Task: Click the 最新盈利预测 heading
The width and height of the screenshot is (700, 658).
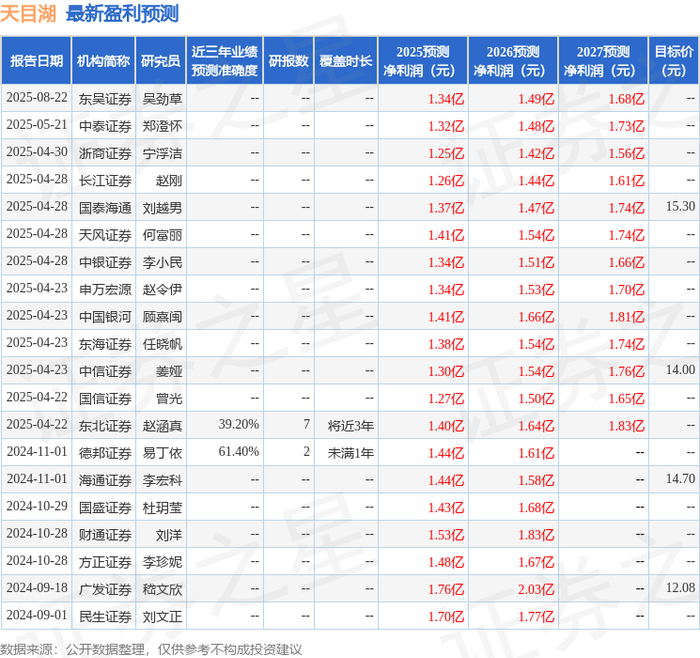Action: (122, 13)
